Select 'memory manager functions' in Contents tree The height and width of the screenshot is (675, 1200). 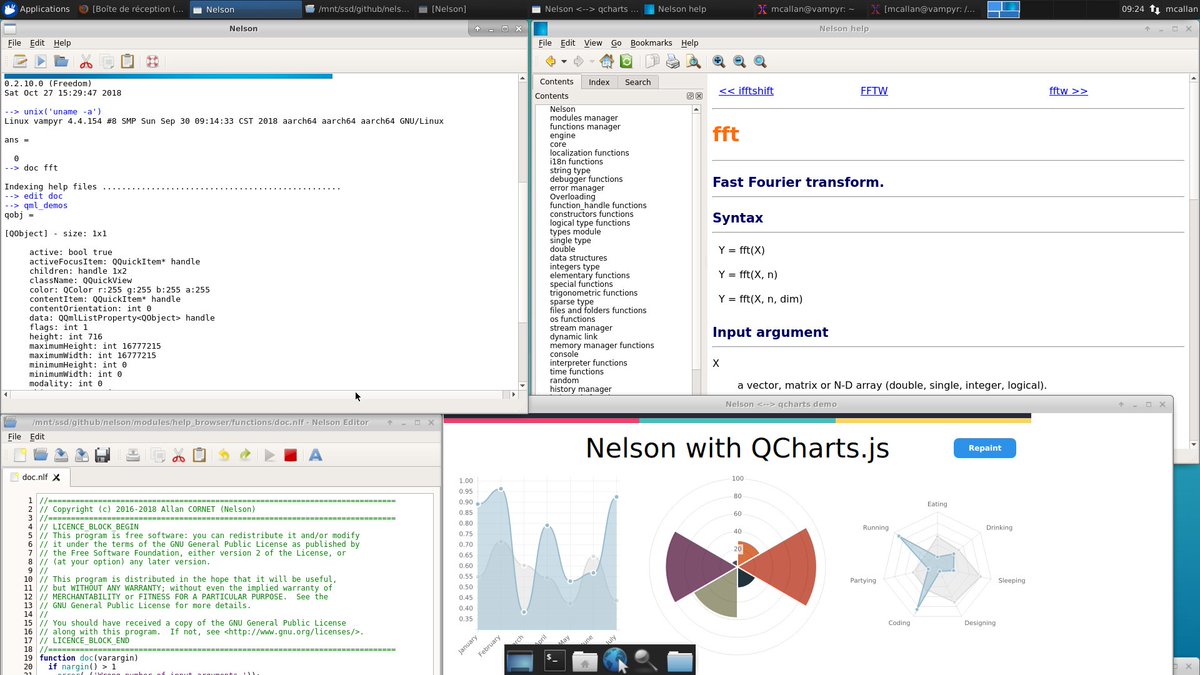coord(601,346)
